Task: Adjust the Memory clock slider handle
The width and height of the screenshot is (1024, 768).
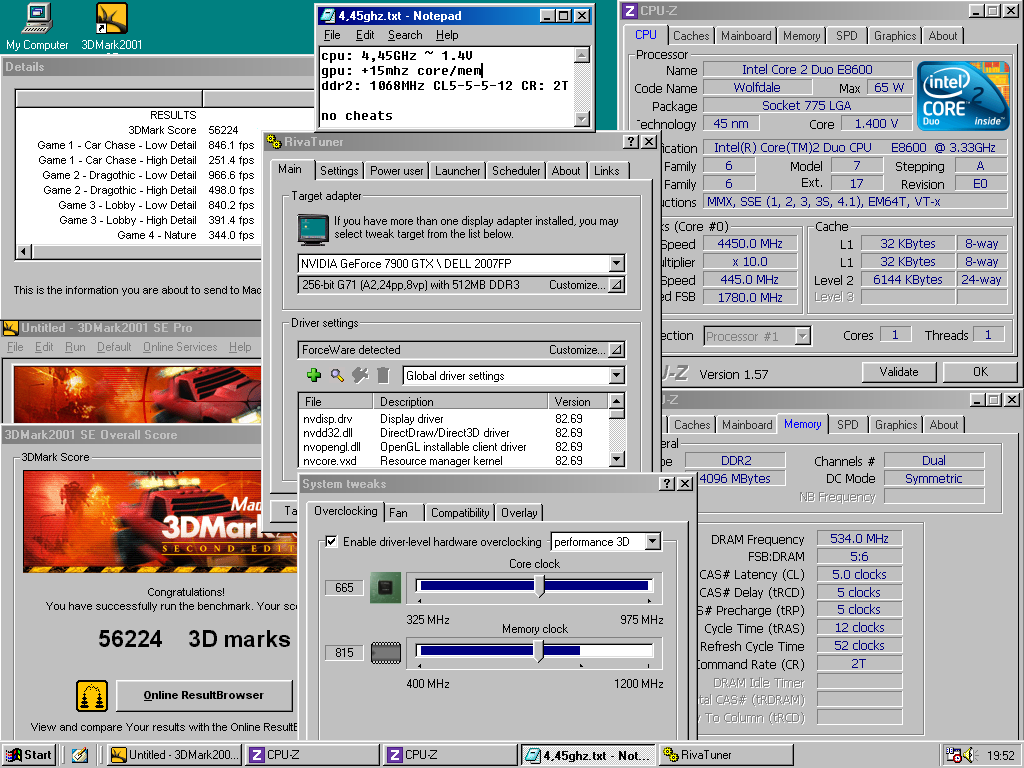Action: 539,650
